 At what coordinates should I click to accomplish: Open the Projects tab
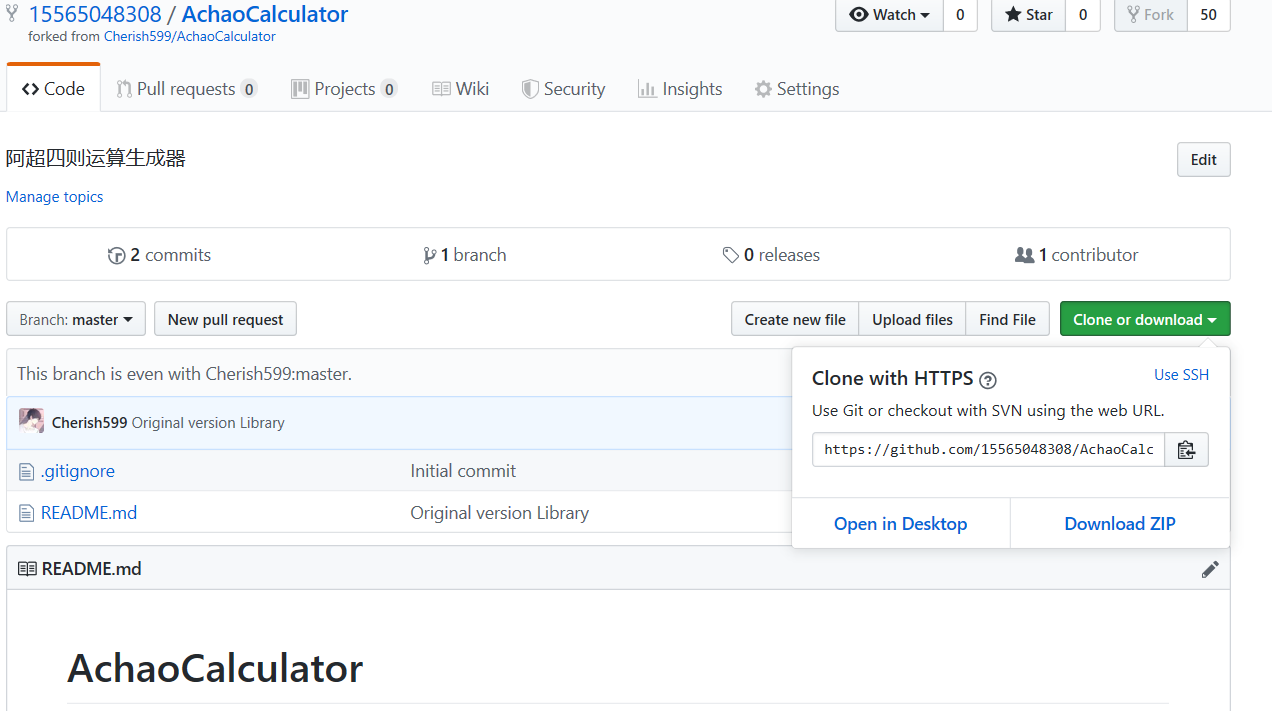click(x=344, y=89)
